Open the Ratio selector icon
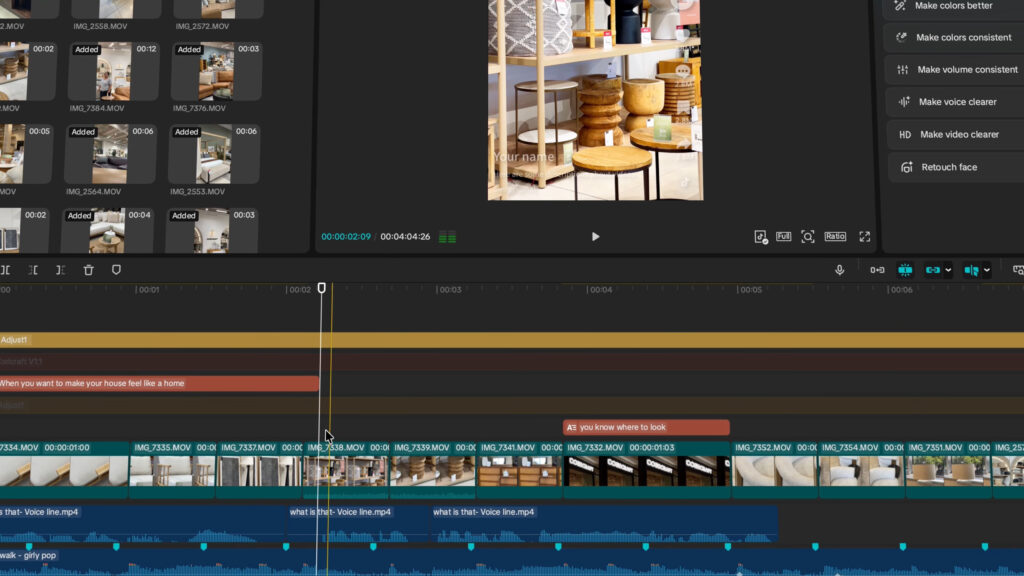 click(x=835, y=236)
